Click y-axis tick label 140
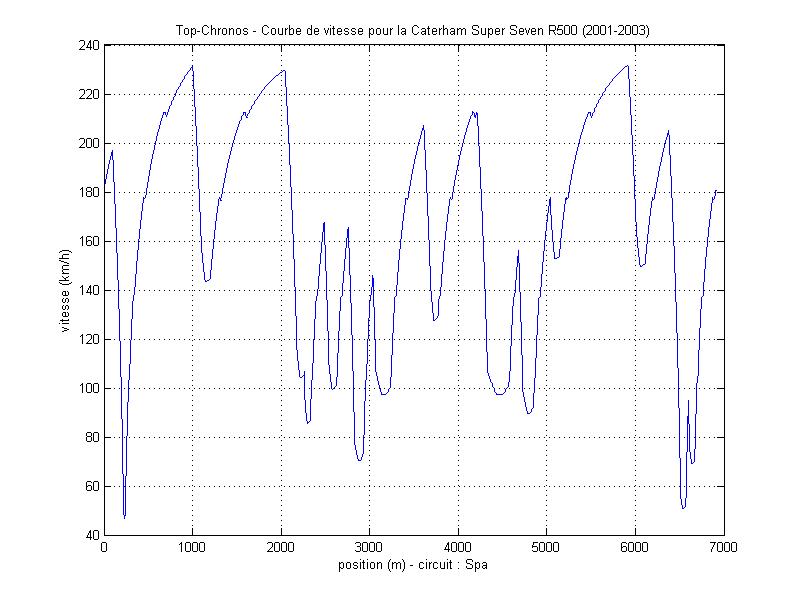 [89, 290]
